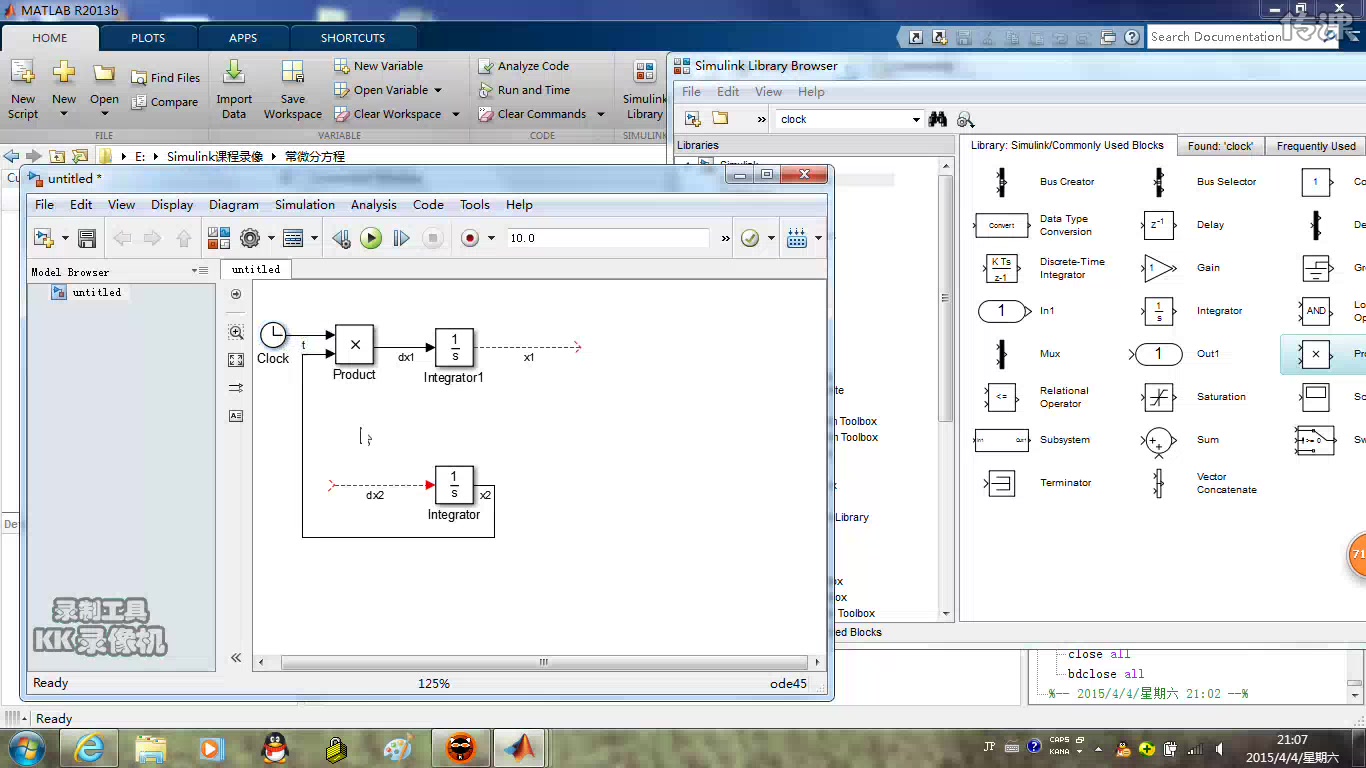Switch to the APPS tab in MATLAB
Image resolution: width=1366 pixels, height=768 pixels.
[243, 38]
